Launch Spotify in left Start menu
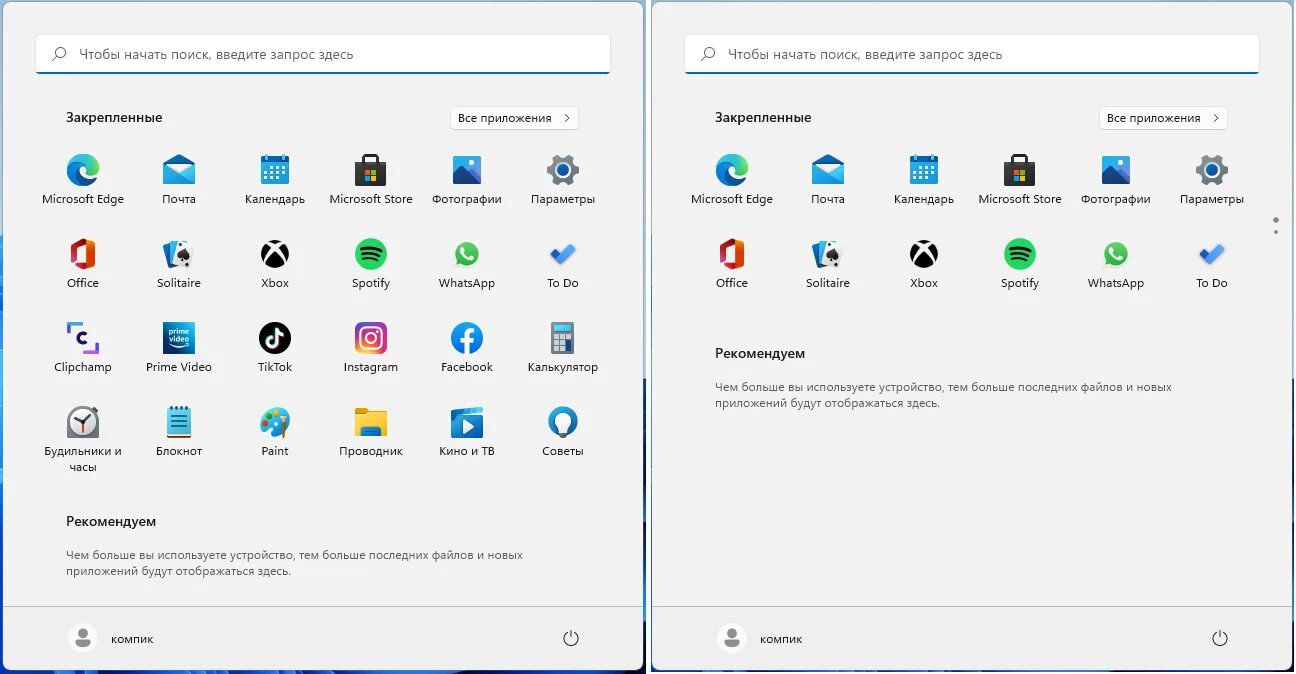The height and width of the screenshot is (674, 1296). [371, 264]
